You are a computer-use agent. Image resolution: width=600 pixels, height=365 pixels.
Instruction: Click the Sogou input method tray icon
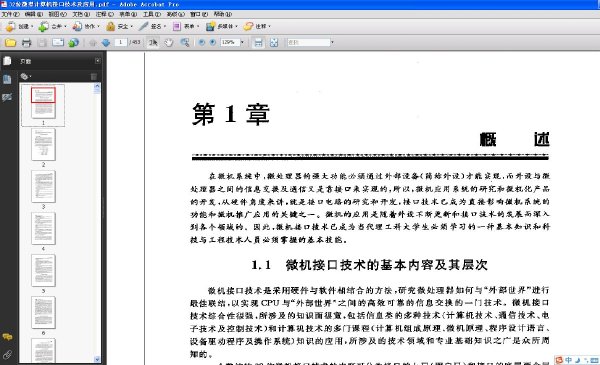click(559, 360)
